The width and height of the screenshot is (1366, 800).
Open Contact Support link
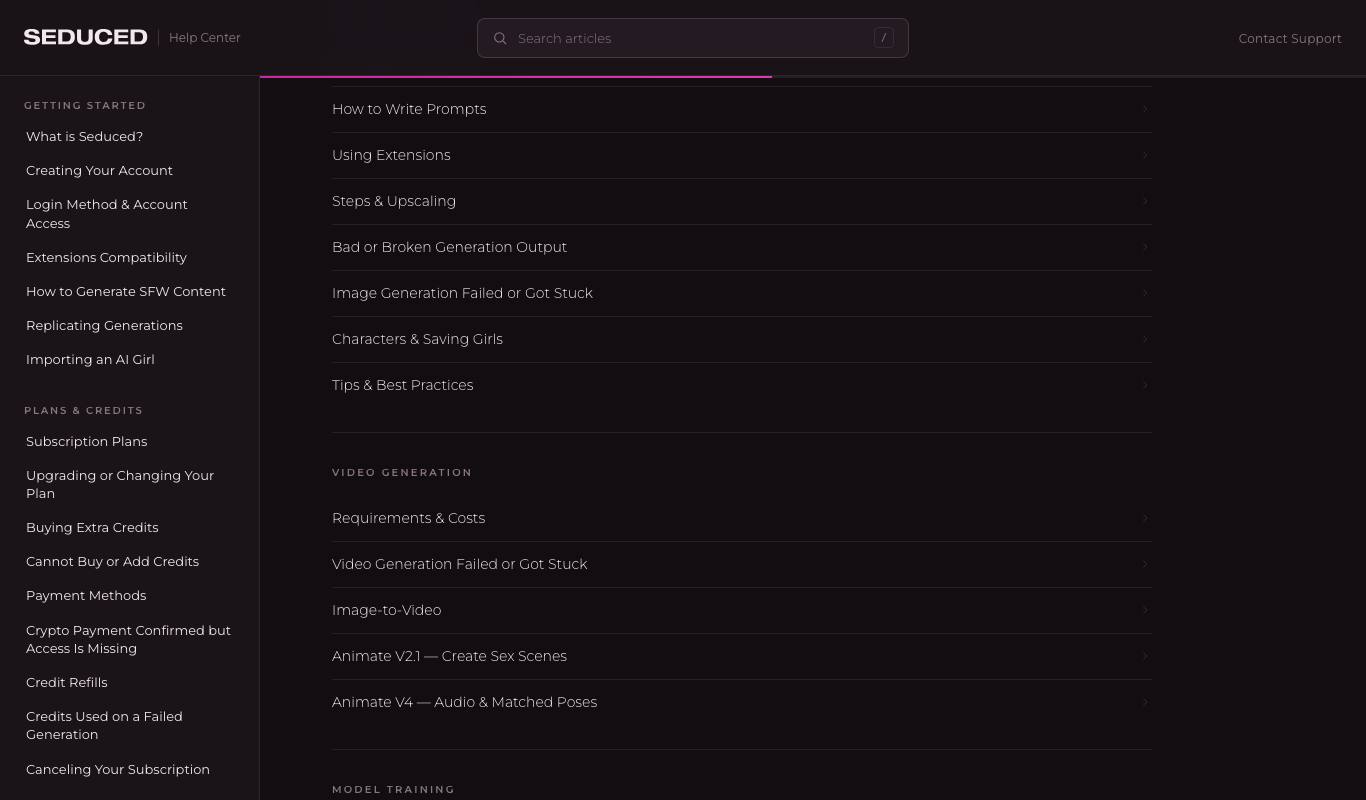pos(1290,38)
